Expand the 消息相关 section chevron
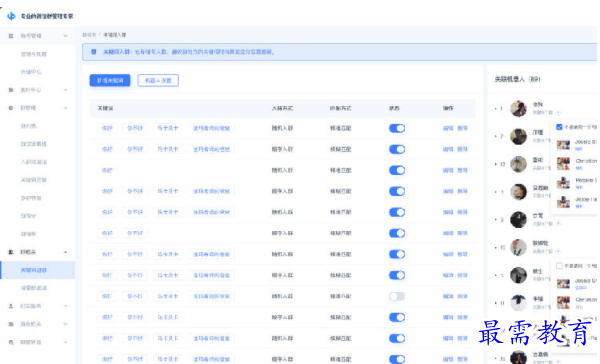Screen dimensions: 600x364 tap(65, 324)
